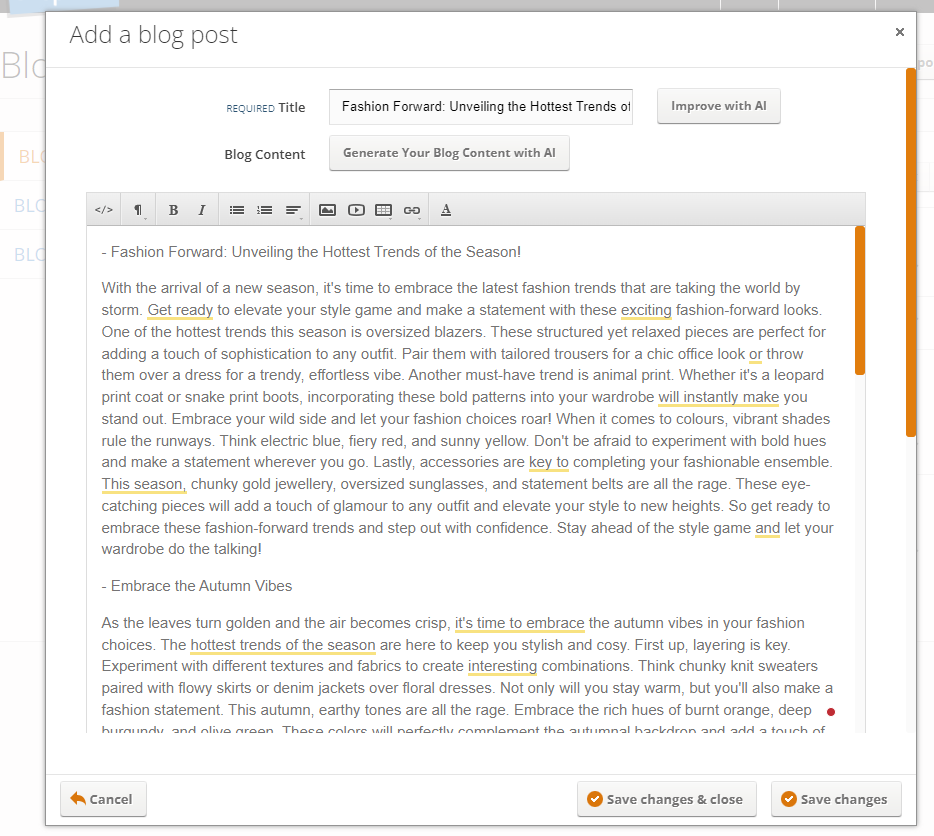934x836 pixels.
Task: Insert an image into the post
Action: pos(327,210)
